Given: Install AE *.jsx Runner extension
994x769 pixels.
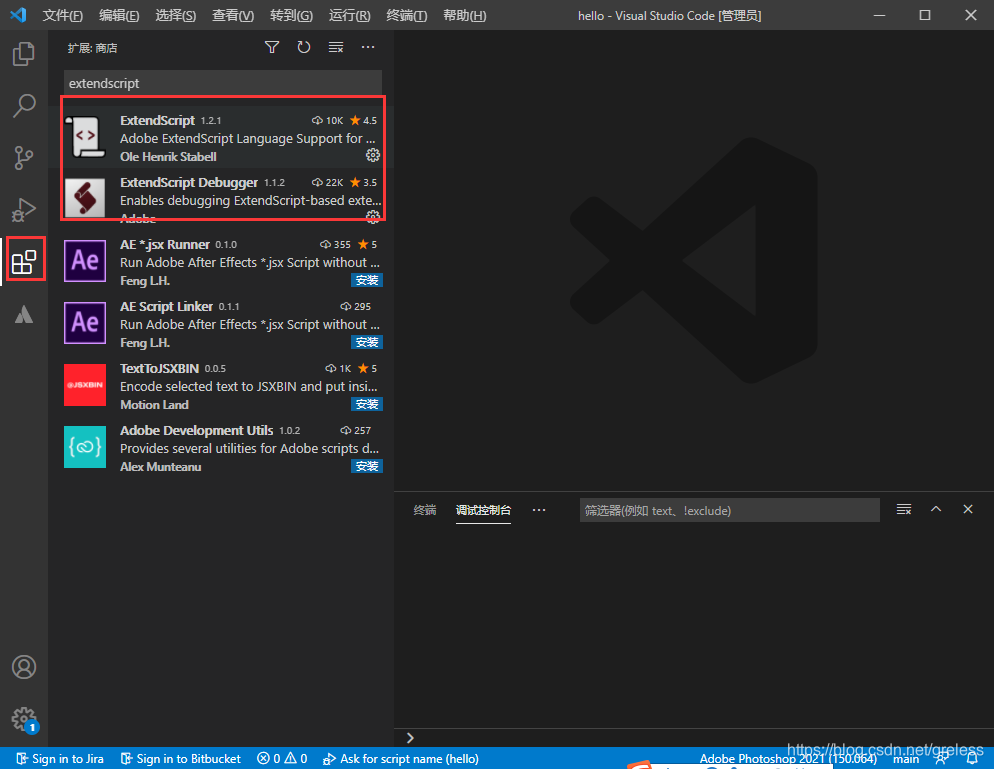Looking at the screenshot, I should tap(366, 280).
